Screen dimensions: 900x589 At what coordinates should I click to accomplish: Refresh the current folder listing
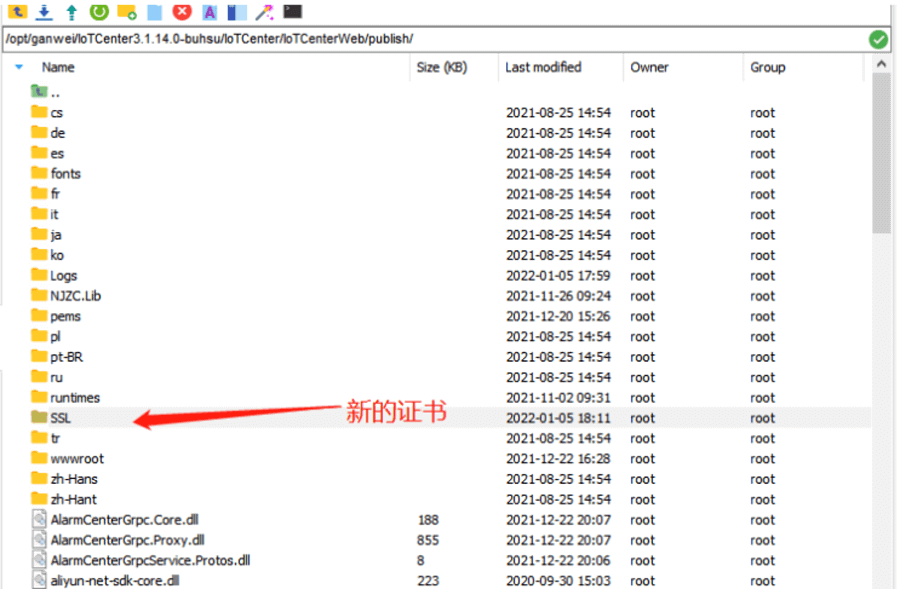click(99, 11)
